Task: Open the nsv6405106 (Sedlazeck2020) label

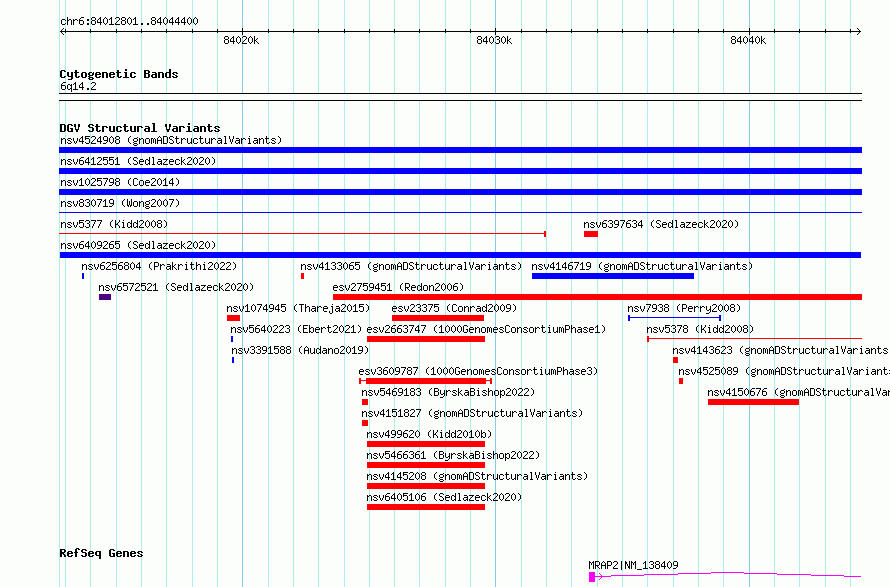Action: coord(444,497)
